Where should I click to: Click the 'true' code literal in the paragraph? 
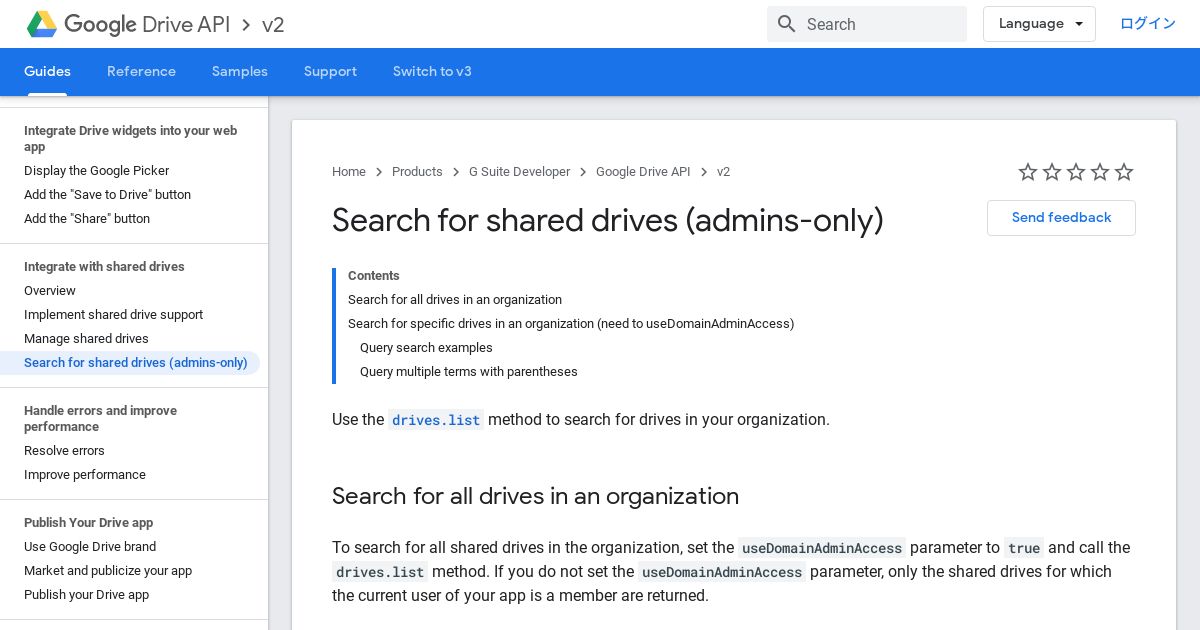tap(1024, 548)
